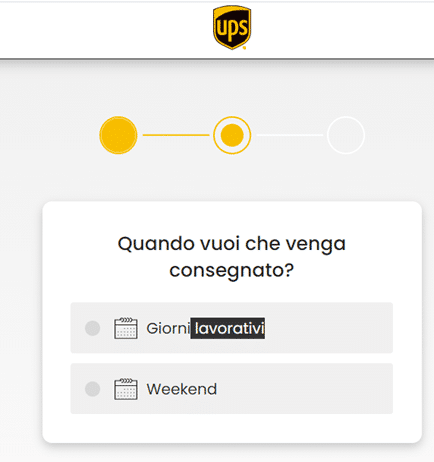Select the Giorni lavorativi option row
Image resolution: width=434 pixels, height=462 pixels.
pos(232,328)
